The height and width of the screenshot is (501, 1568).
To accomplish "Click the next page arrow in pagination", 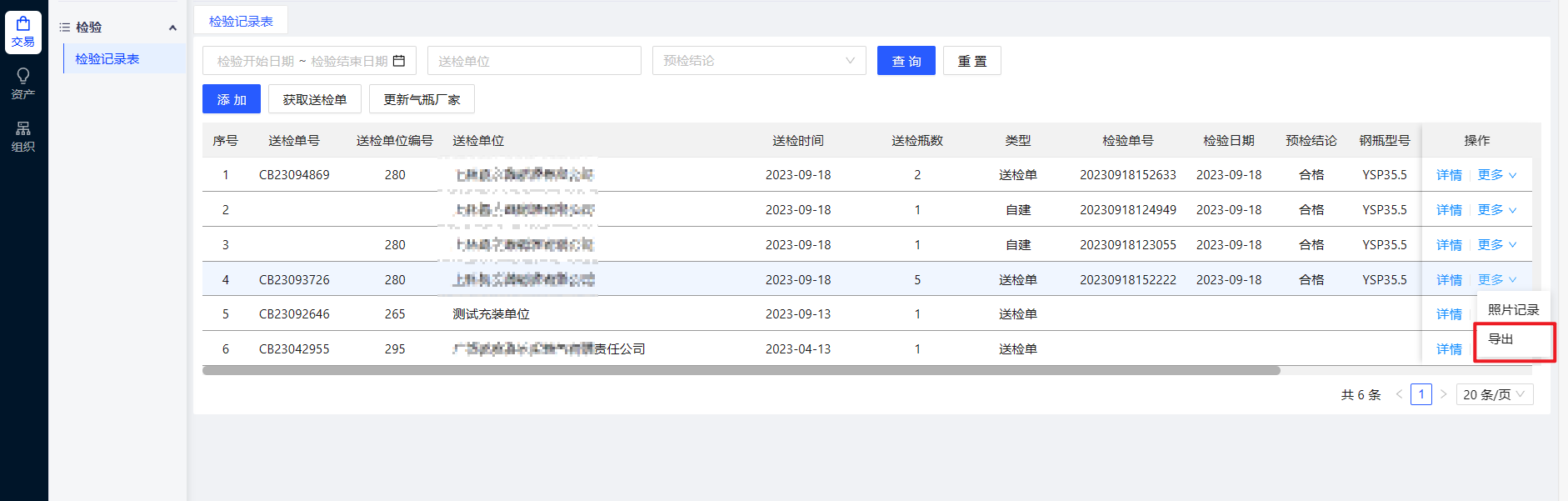I will (1444, 394).
